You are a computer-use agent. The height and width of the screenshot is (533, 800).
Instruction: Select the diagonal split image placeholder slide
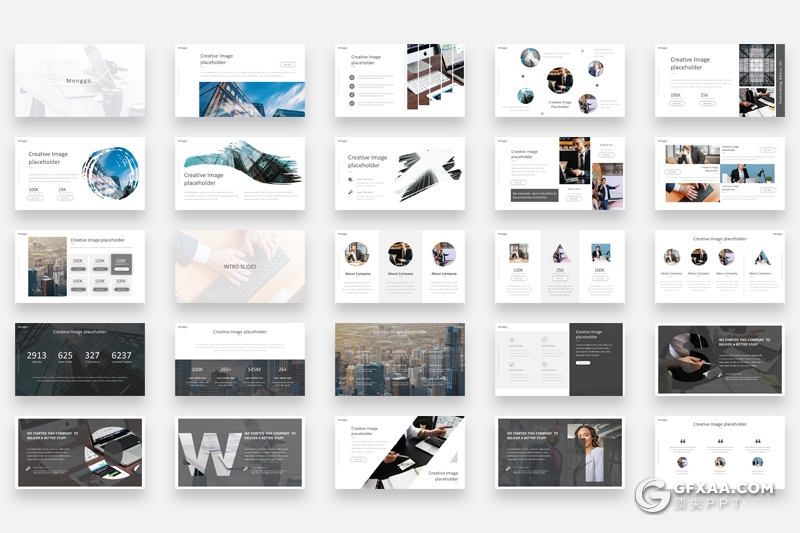tap(400, 452)
